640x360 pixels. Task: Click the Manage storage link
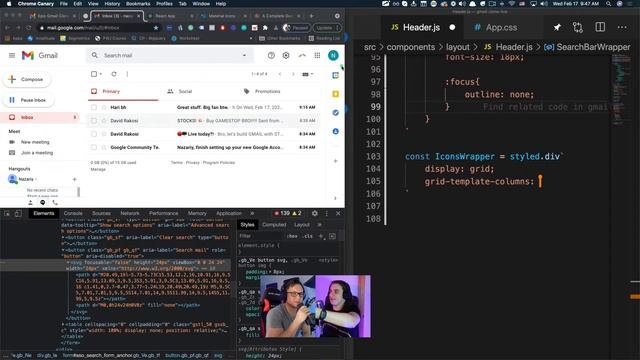click(x=98, y=169)
